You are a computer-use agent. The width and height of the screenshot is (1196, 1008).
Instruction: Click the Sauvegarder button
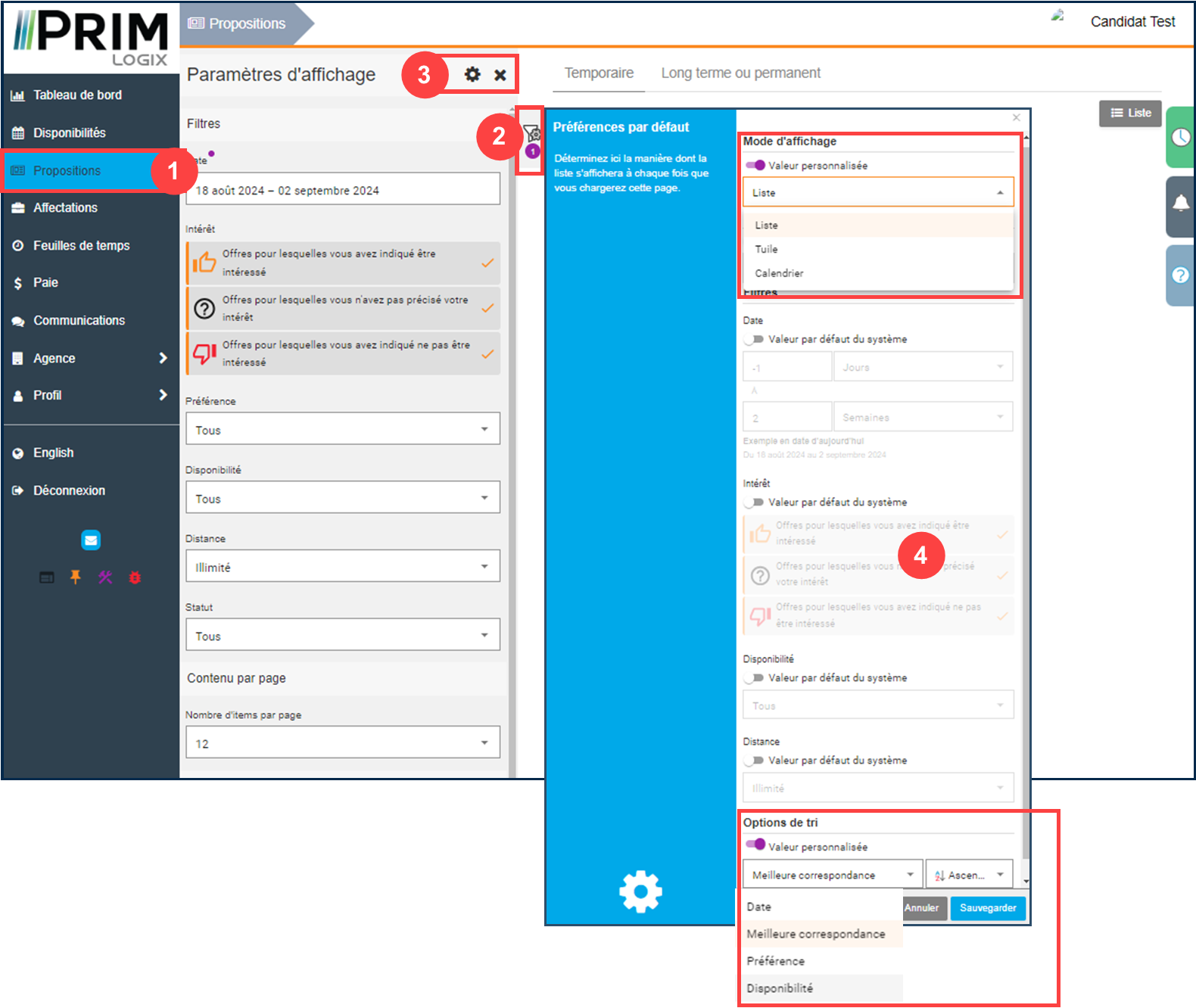[987, 908]
